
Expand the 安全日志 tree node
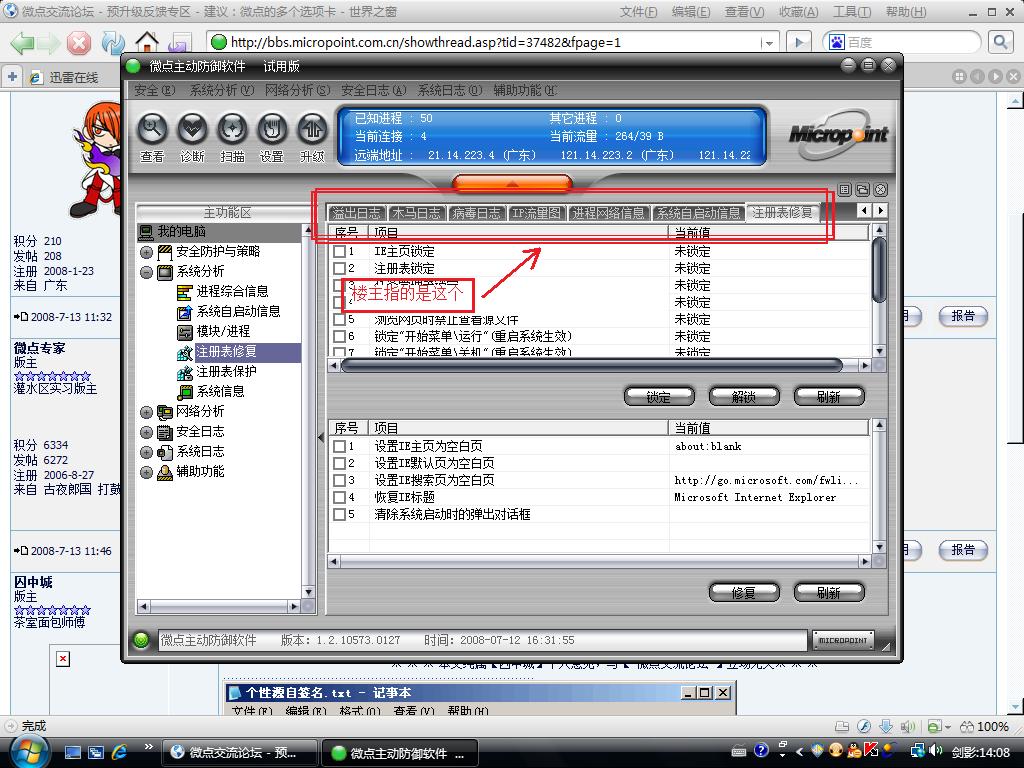[146, 432]
